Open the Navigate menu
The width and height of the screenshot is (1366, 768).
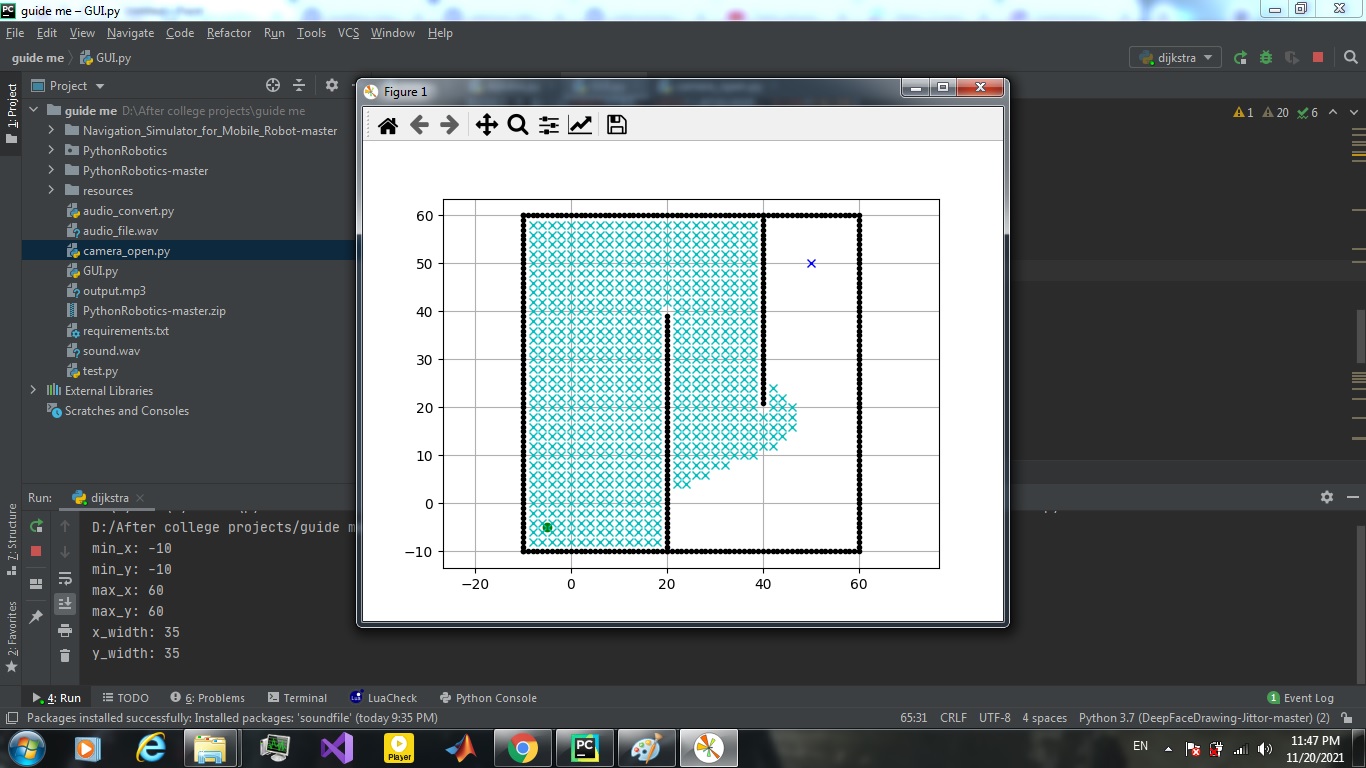point(131,33)
